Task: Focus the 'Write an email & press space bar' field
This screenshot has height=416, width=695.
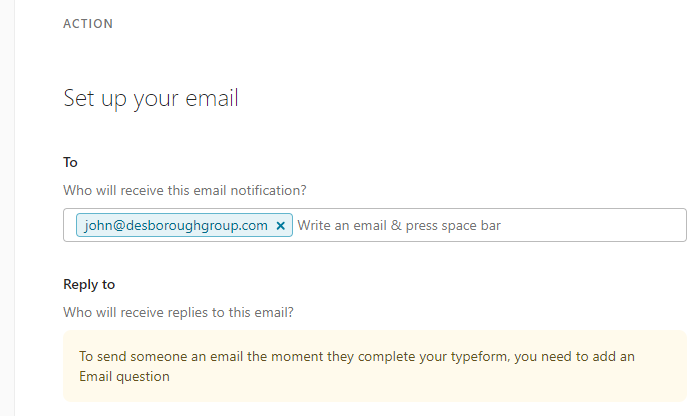Action: (490, 225)
